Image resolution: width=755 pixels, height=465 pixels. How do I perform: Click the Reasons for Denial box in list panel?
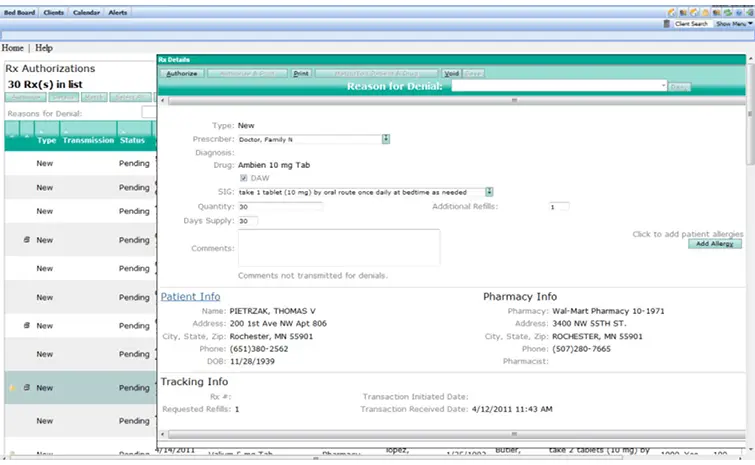click(x=148, y=113)
